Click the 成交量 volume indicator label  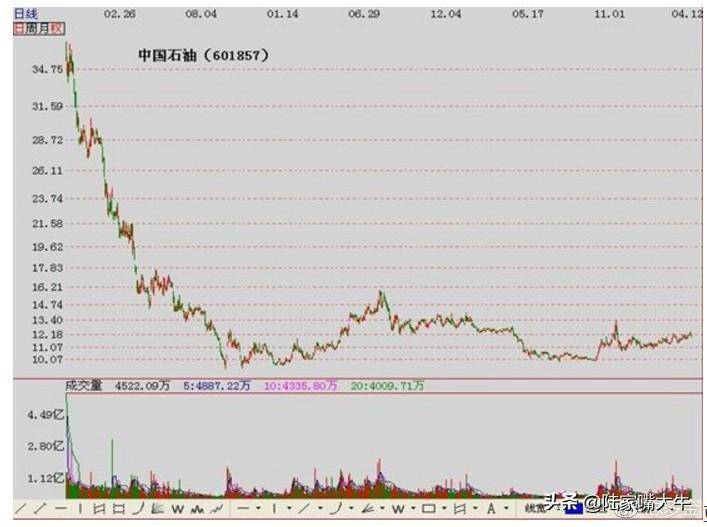[x=84, y=385]
